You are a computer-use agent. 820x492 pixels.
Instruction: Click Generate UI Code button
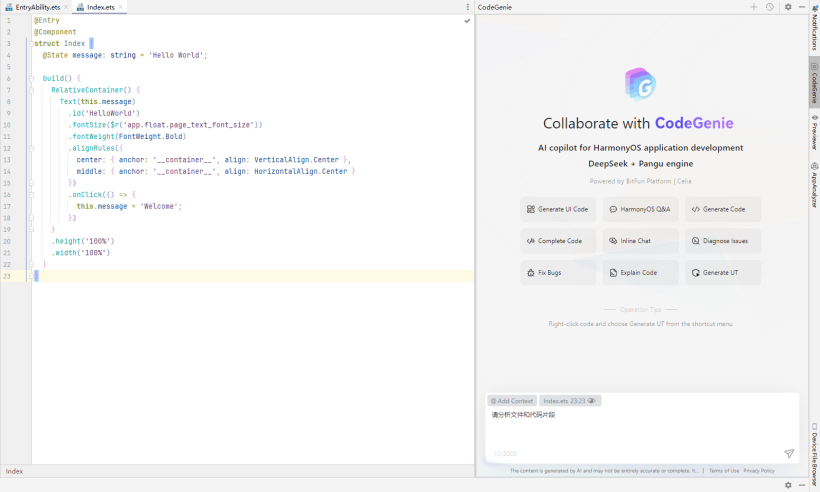tap(558, 209)
